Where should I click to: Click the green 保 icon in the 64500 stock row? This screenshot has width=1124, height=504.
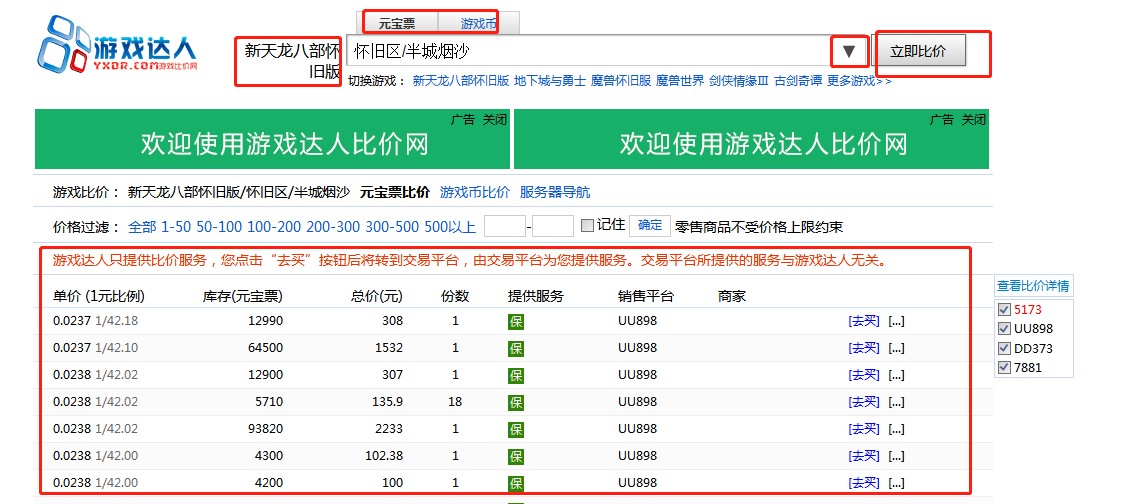pyautogui.click(x=516, y=348)
